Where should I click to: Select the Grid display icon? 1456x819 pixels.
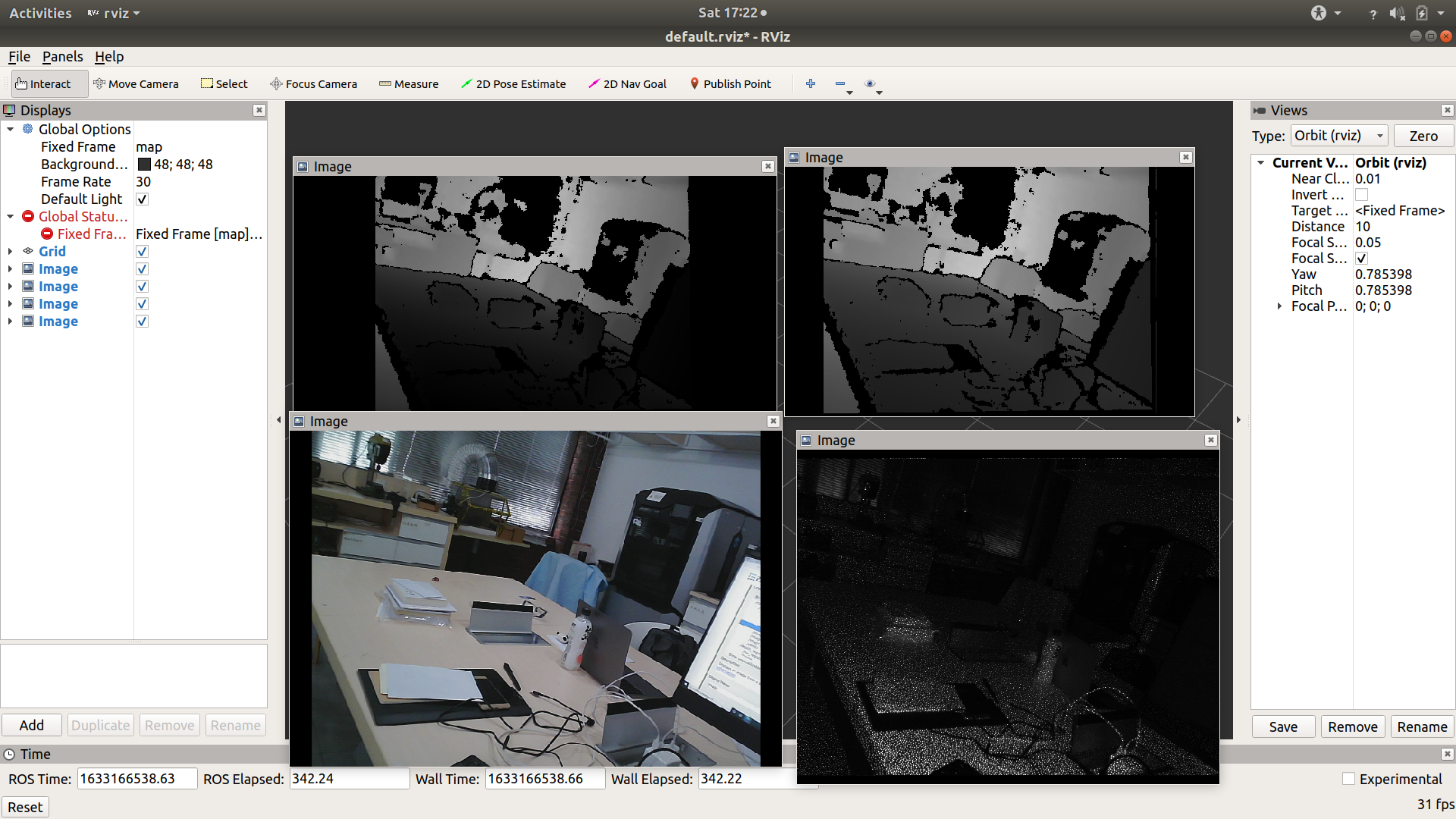[x=28, y=252]
